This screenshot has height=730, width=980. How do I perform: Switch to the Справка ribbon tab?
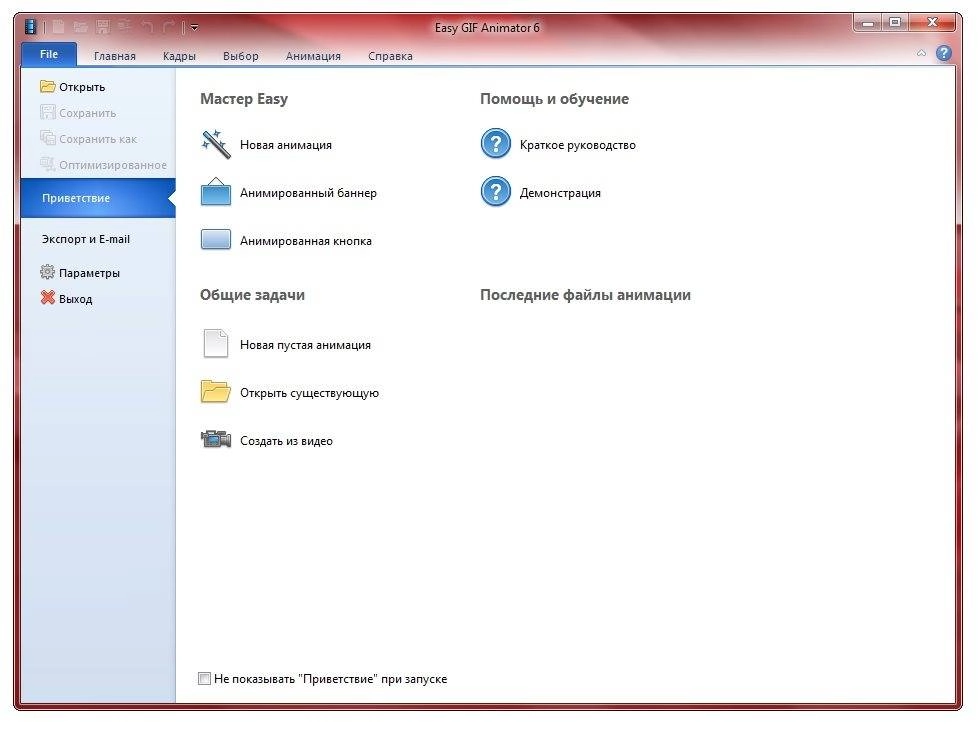point(390,56)
